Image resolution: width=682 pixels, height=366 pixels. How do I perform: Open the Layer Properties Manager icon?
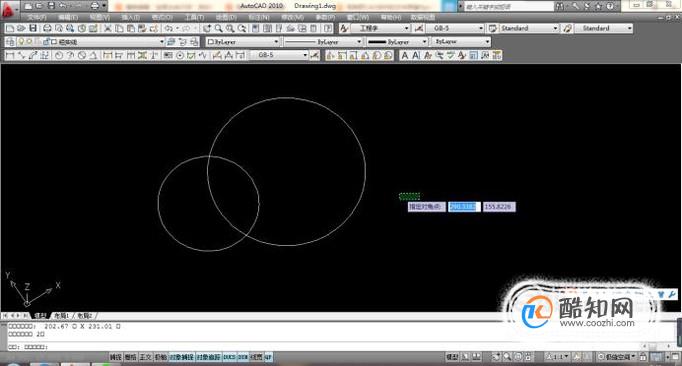click(x=10, y=42)
